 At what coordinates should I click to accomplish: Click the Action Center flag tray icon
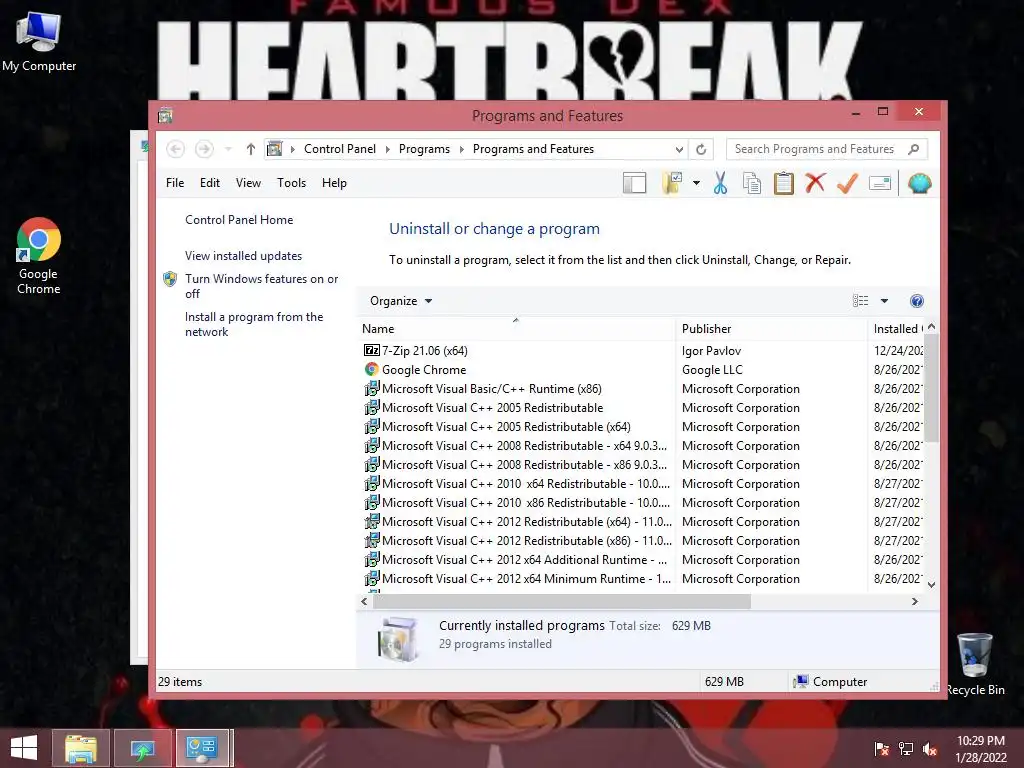882,749
